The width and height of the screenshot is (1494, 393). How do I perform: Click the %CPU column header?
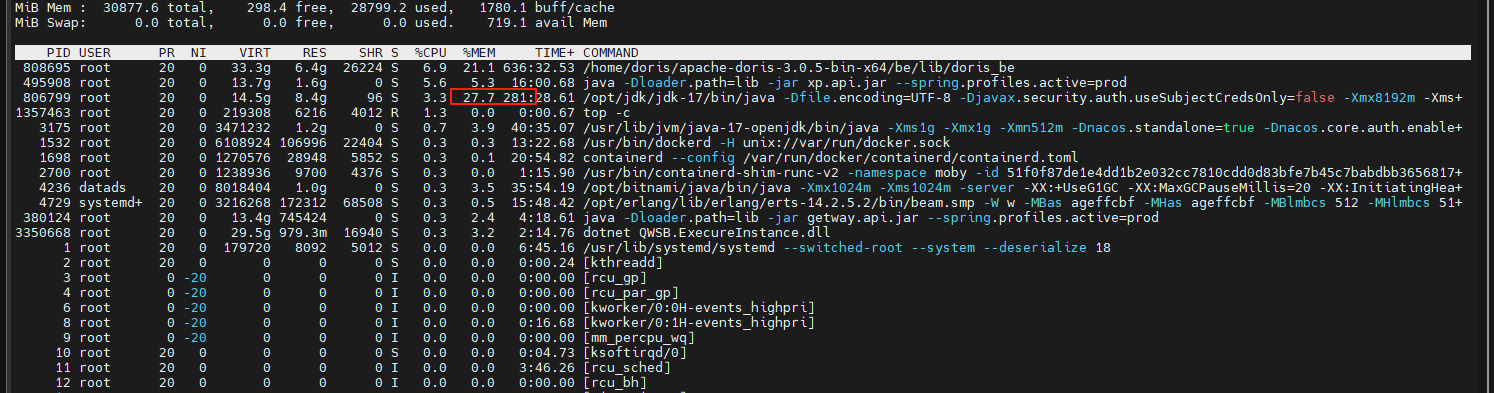coord(432,52)
